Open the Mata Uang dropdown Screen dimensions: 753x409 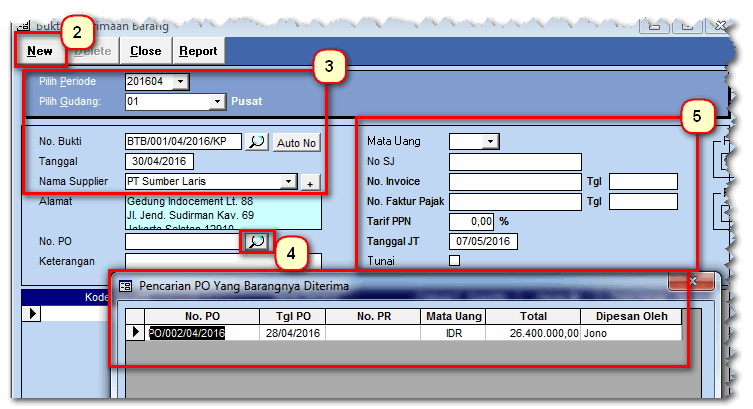click(490, 142)
